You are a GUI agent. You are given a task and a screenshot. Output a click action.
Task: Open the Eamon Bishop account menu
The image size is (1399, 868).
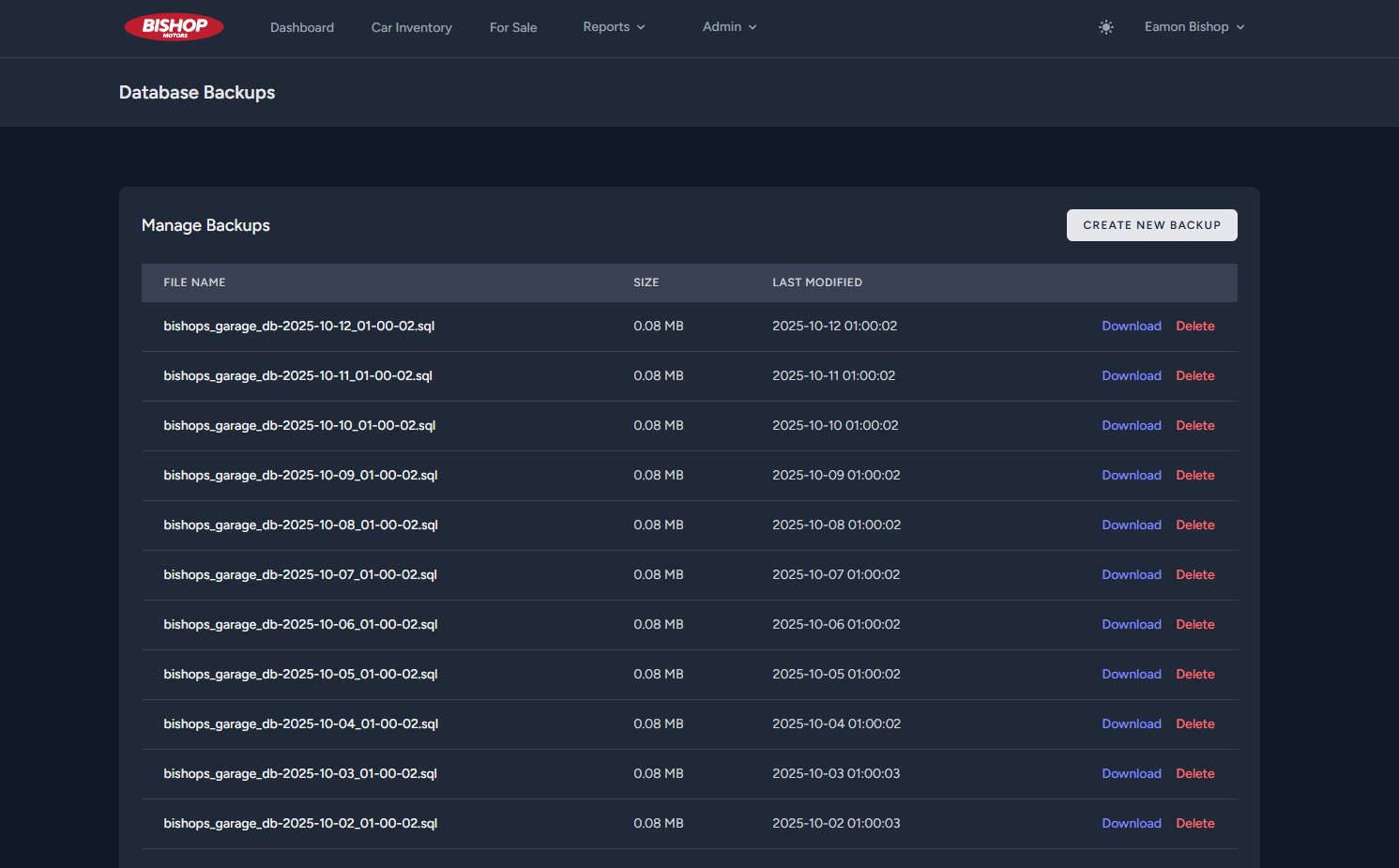[x=1194, y=27]
